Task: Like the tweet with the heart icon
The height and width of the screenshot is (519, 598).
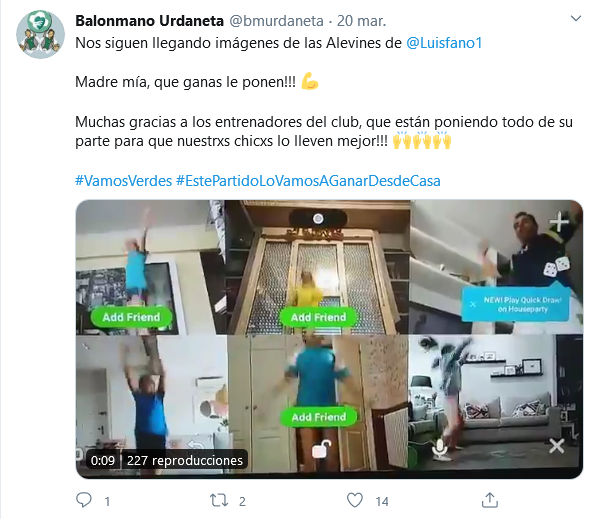Action: coord(355,500)
